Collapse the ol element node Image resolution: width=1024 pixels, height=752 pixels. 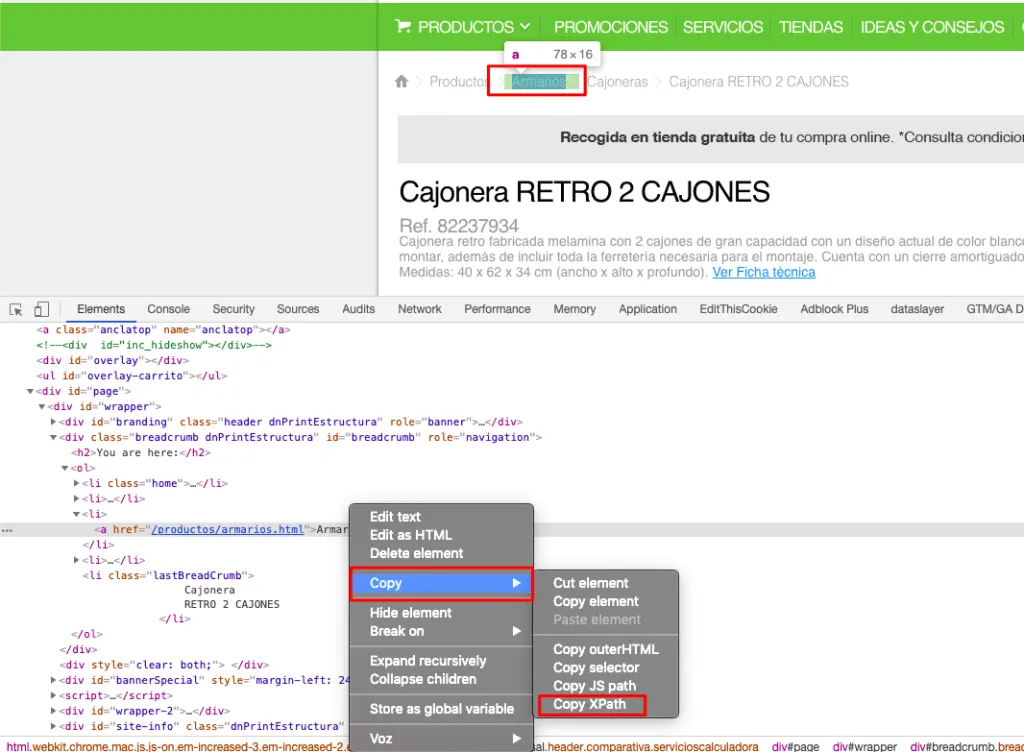pos(65,468)
